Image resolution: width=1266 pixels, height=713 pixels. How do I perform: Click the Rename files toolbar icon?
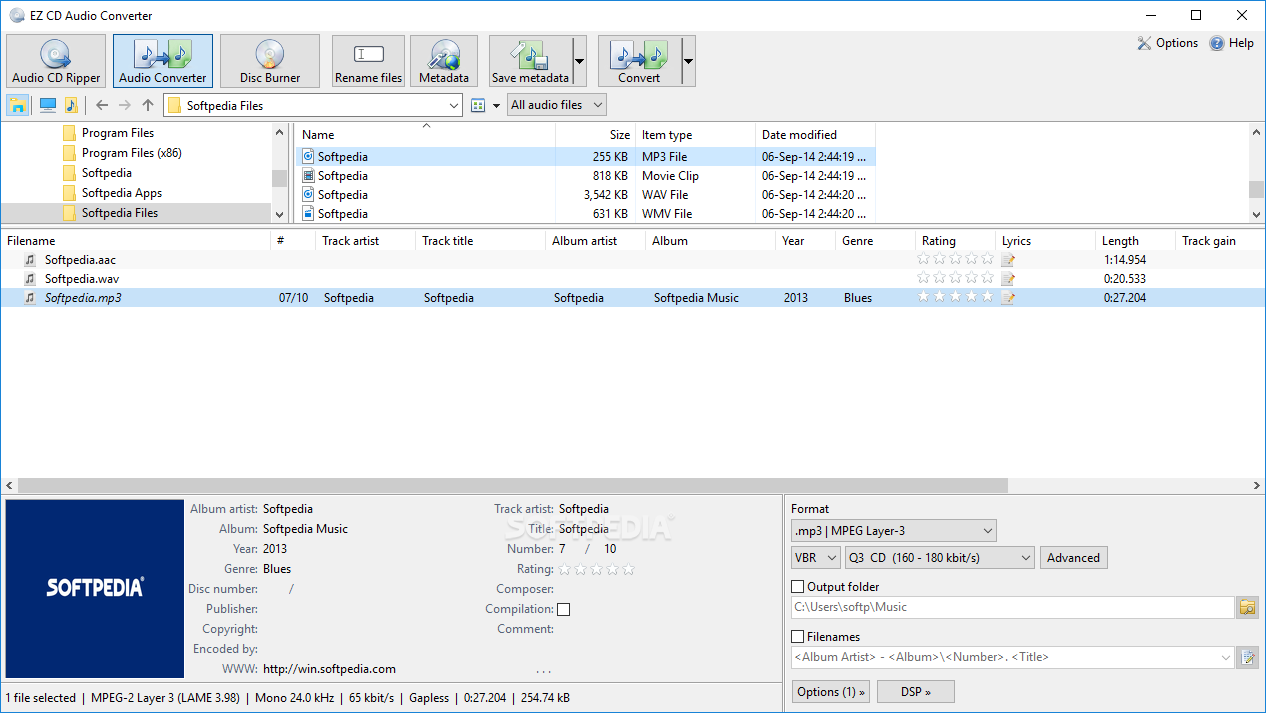(x=368, y=61)
